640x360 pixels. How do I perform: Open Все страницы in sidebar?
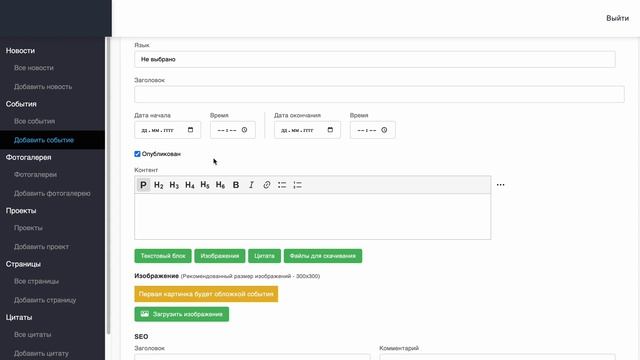[36, 281]
